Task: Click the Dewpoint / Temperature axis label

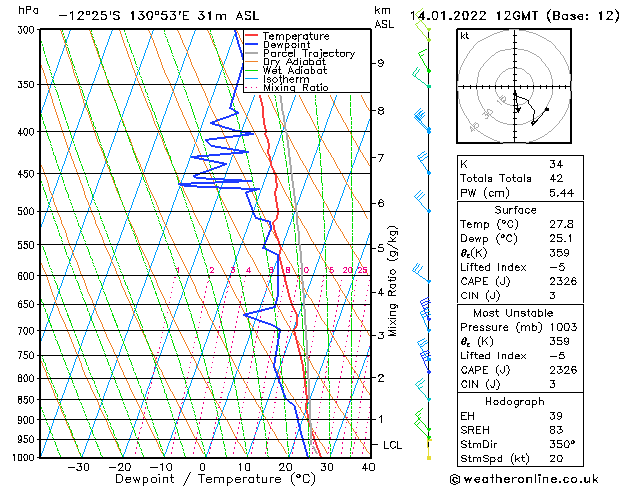Action: [x=215, y=479]
